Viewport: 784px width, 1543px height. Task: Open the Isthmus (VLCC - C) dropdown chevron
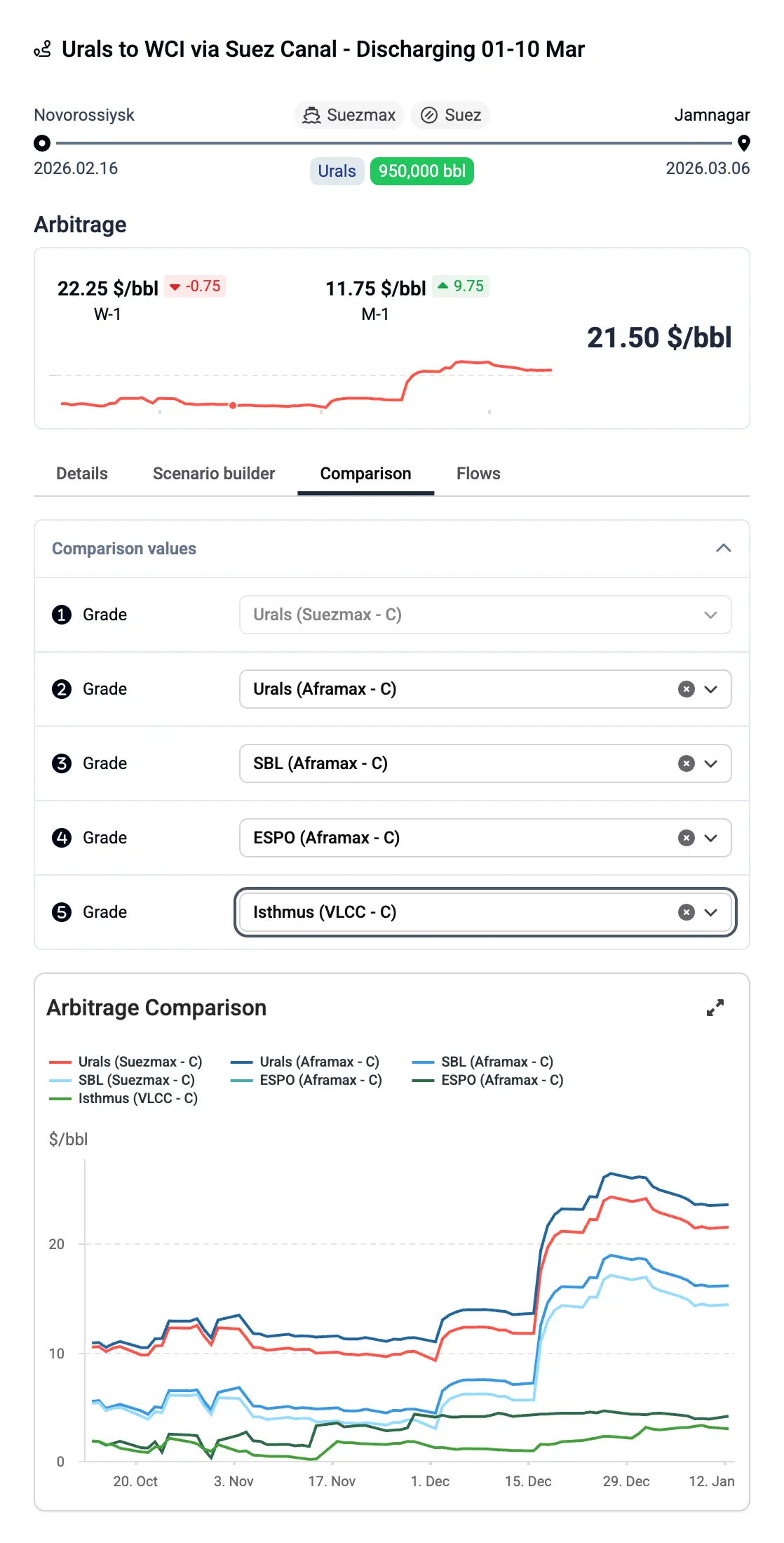(x=711, y=912)
